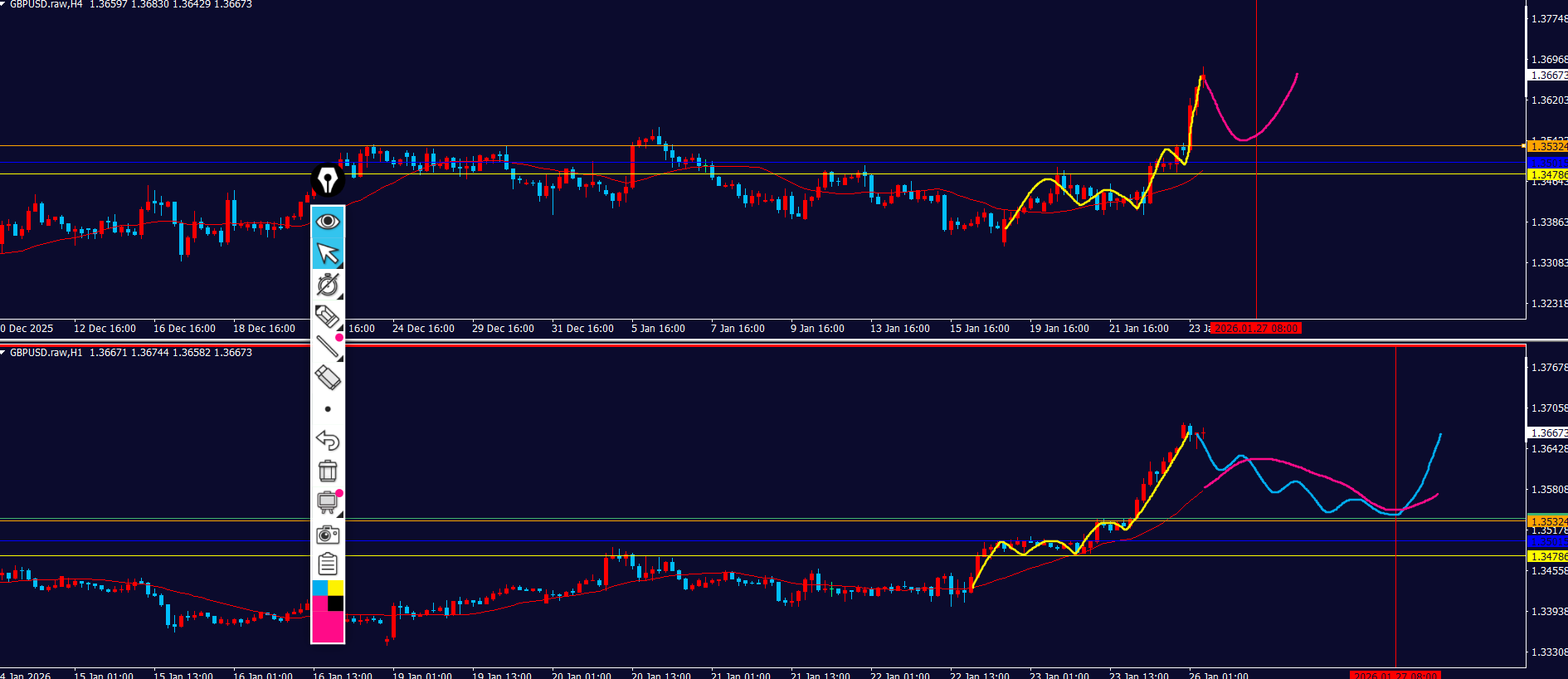Expand the GBPUSD.raw,H1 chart title triangle
Screen dimensions: 1568x679
pos(3,353)
